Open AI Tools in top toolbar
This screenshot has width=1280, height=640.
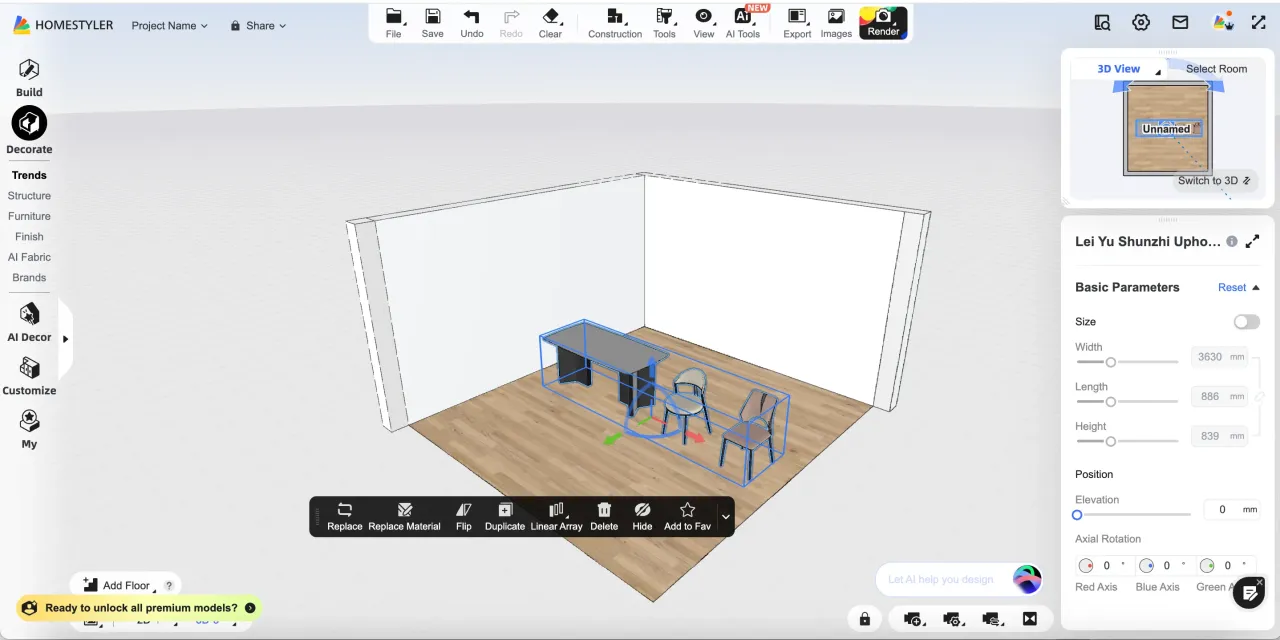click(x=742, y=22)
